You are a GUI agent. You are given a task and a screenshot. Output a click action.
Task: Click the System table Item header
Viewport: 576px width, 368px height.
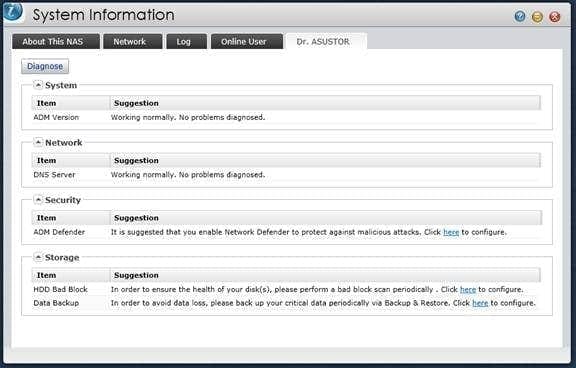click(x=71, y=103)
